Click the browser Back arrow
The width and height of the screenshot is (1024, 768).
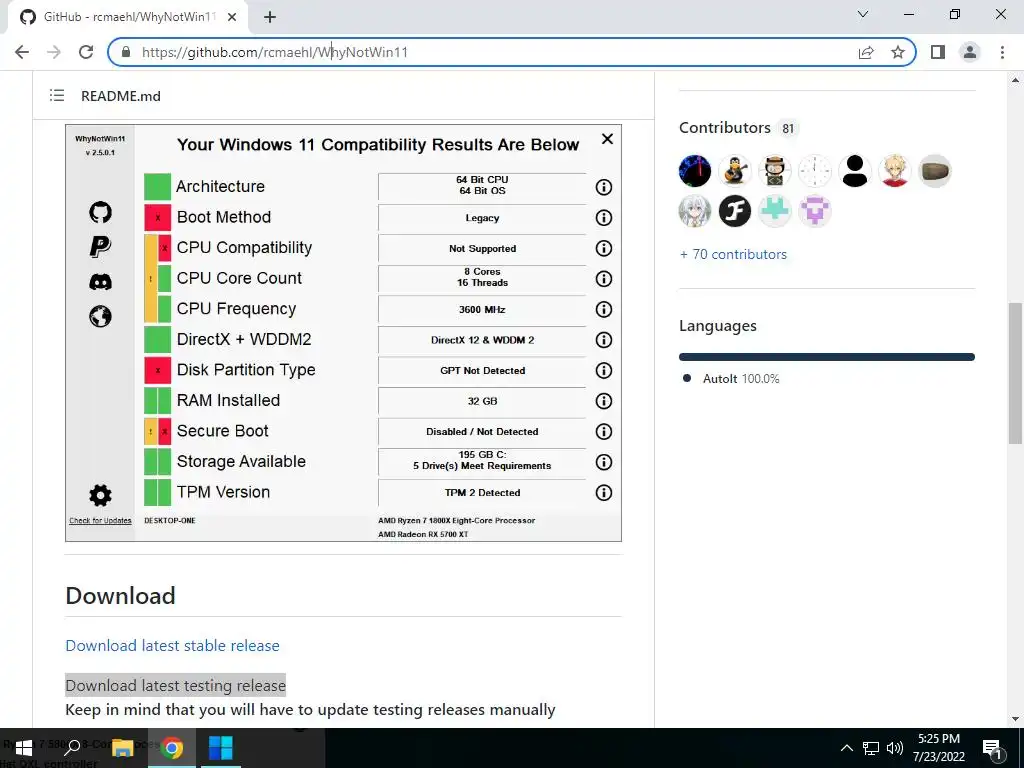pos(22,52)
